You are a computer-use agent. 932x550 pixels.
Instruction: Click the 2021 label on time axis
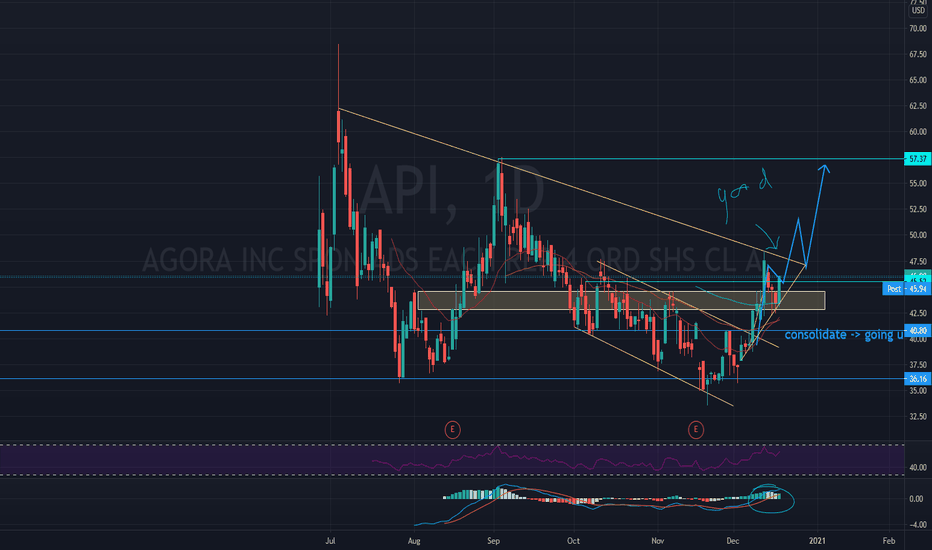tap(817, 540)
